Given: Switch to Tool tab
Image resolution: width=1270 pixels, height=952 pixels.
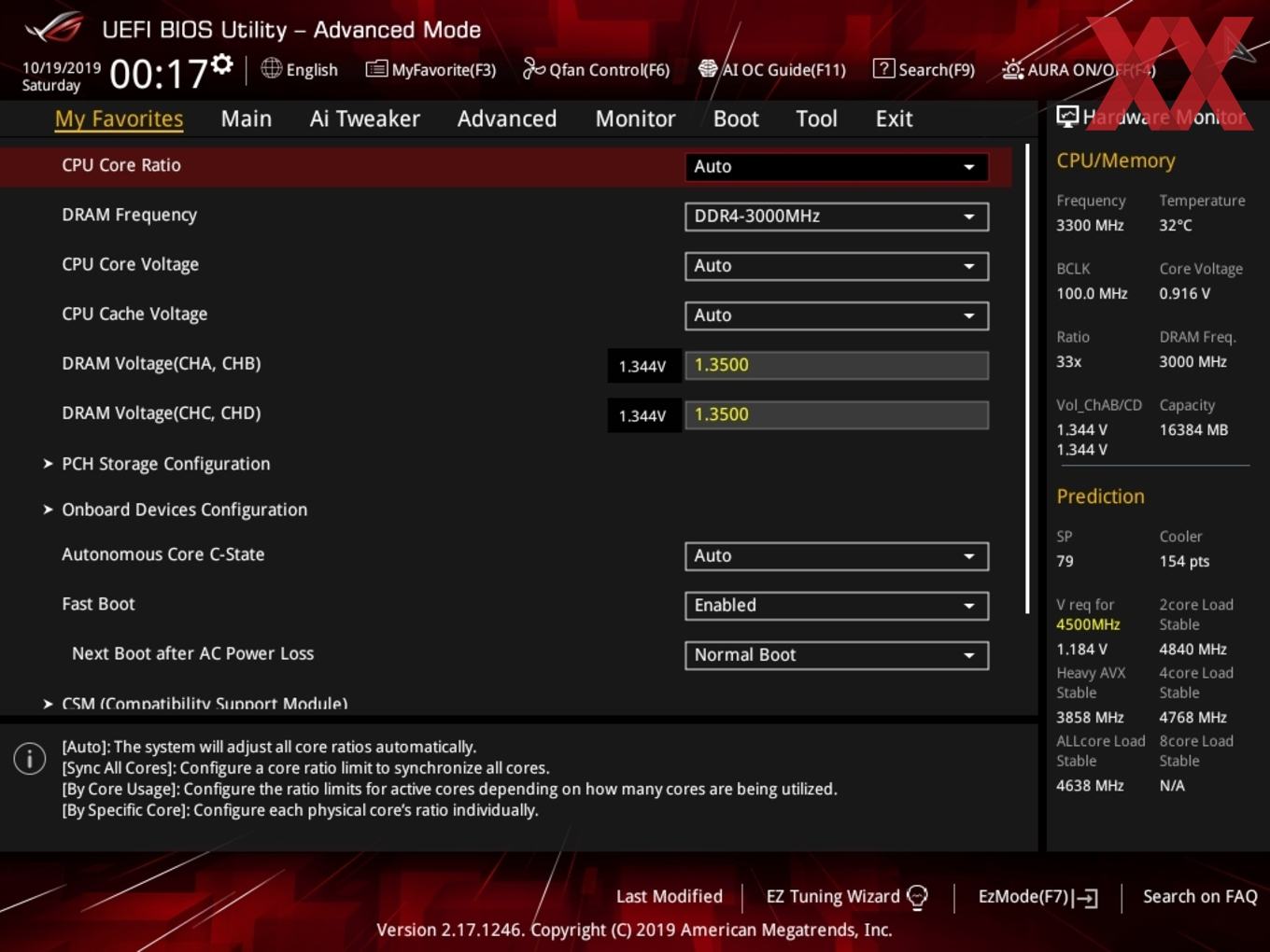Looking at the screenshot, I should [816, 119].
